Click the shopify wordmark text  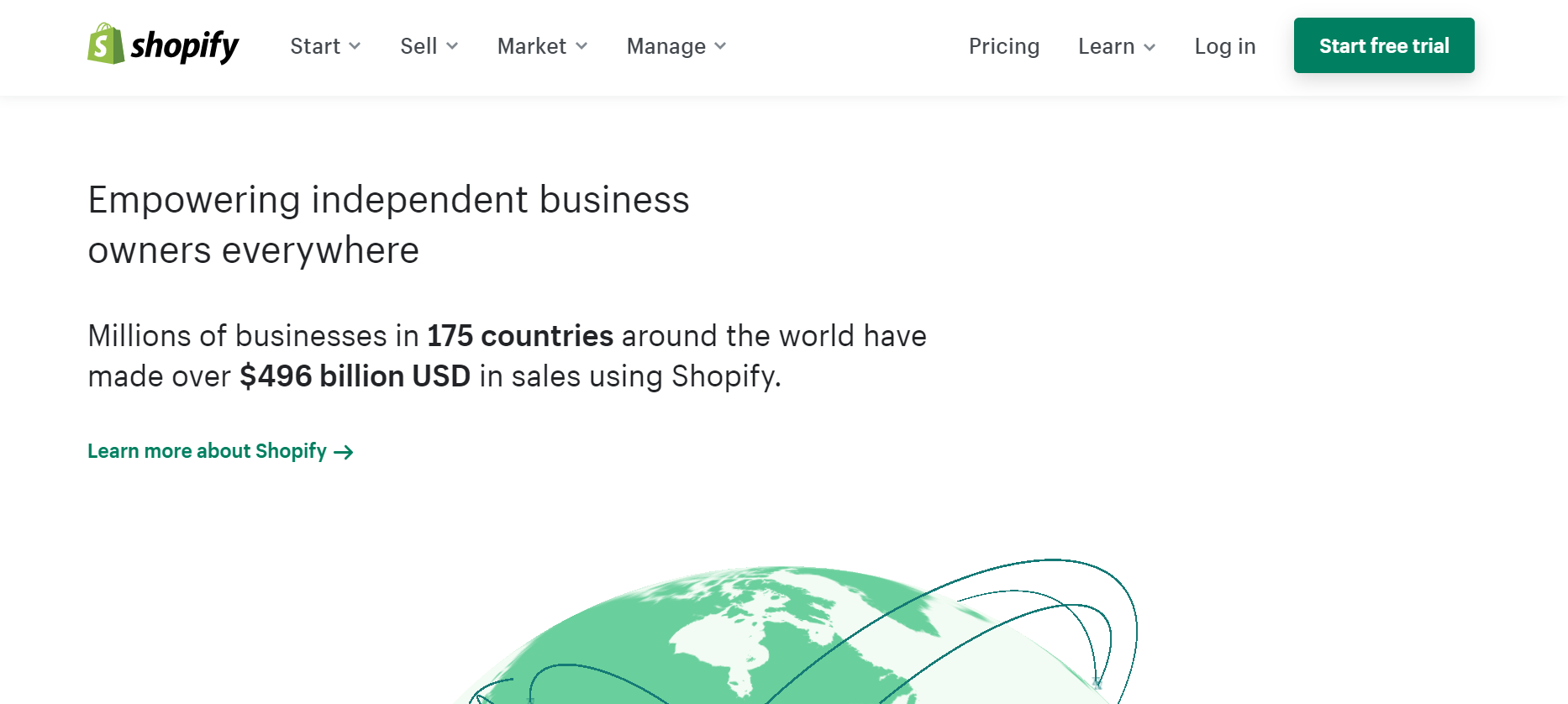185,46
